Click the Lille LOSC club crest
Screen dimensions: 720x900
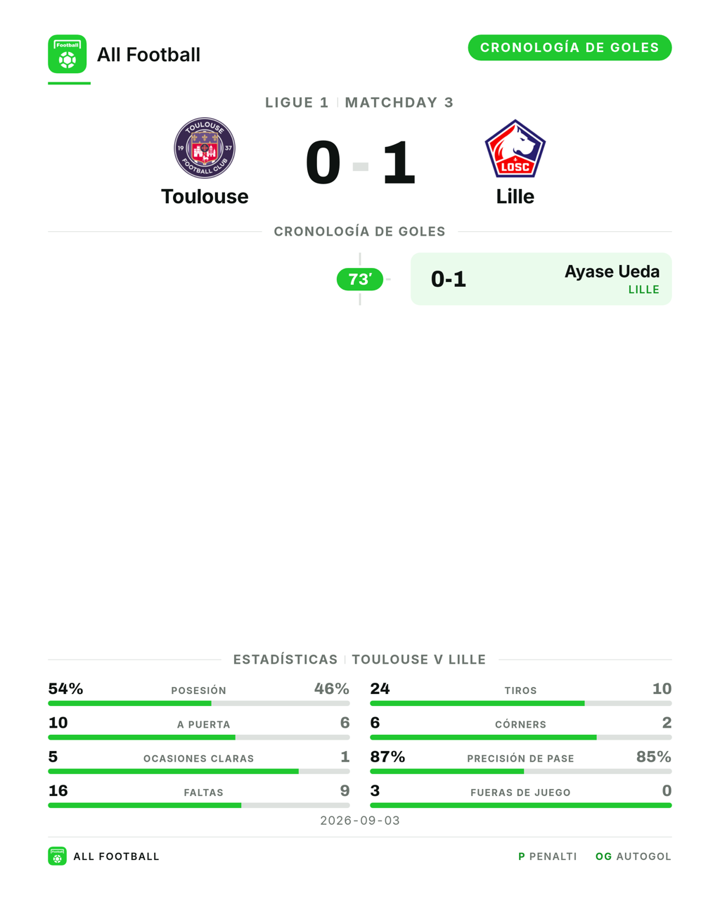515,149
